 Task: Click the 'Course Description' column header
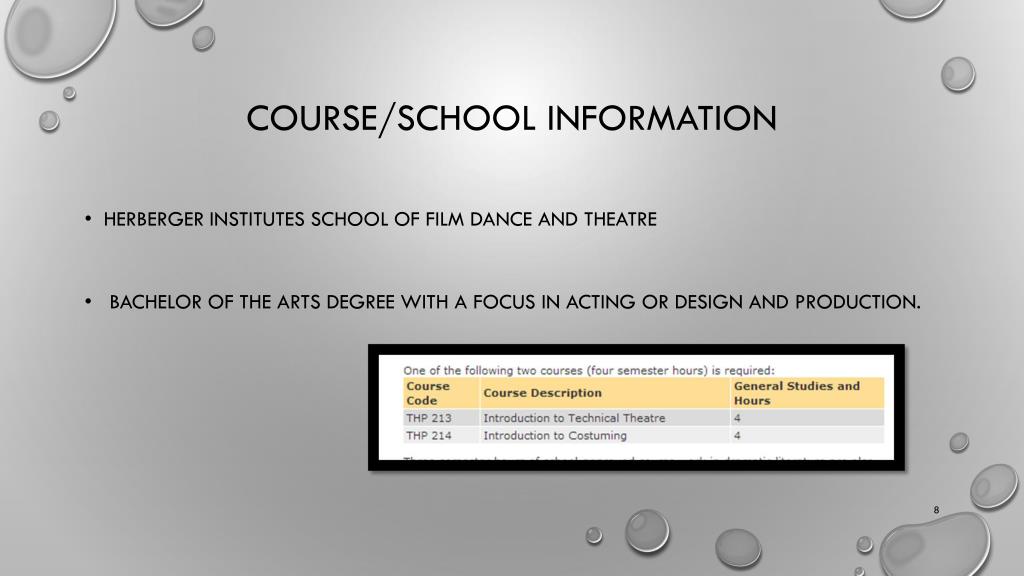coord(605,393)
